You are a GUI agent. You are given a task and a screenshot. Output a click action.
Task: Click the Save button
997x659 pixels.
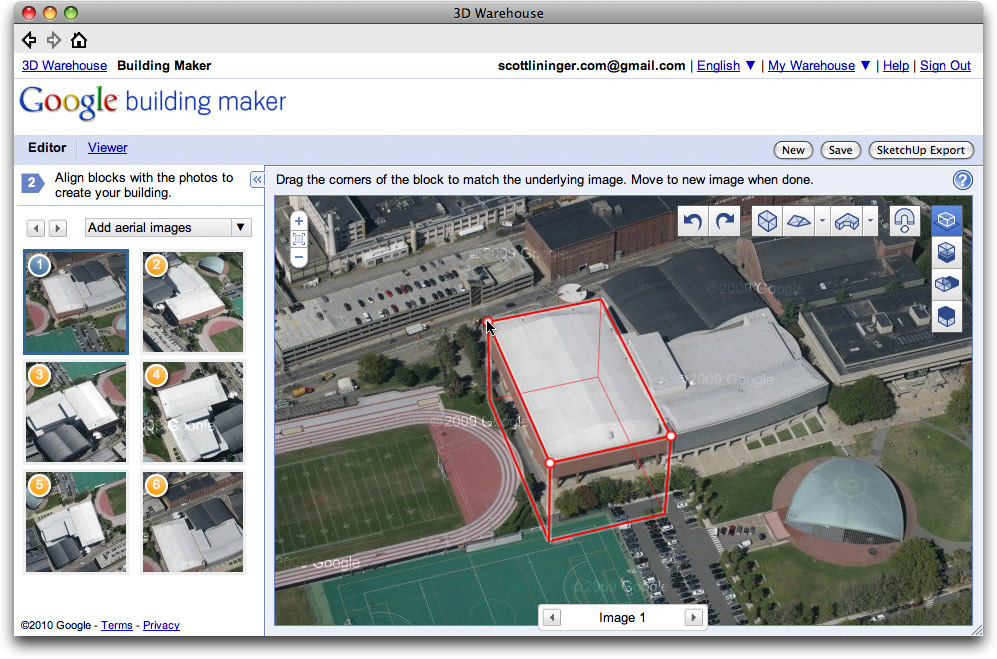(841, 150)
